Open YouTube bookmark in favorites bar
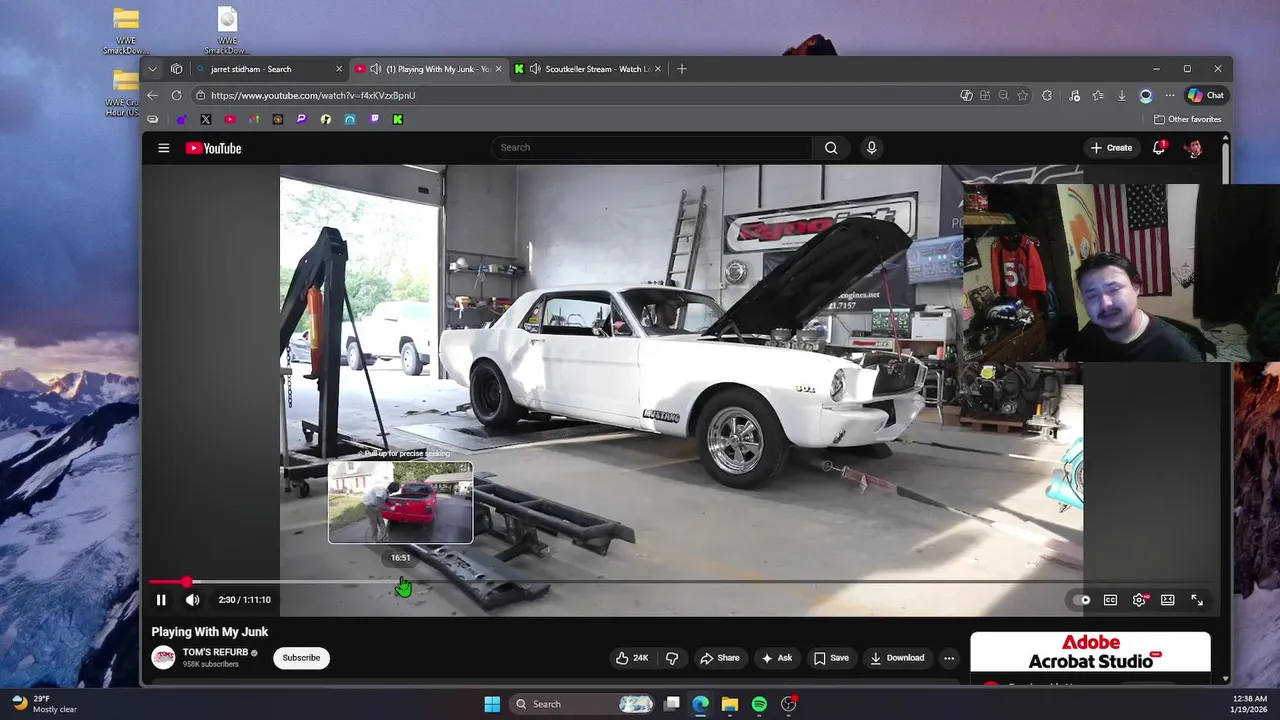This screenshot has height=720, width=1280. point(230,119)
